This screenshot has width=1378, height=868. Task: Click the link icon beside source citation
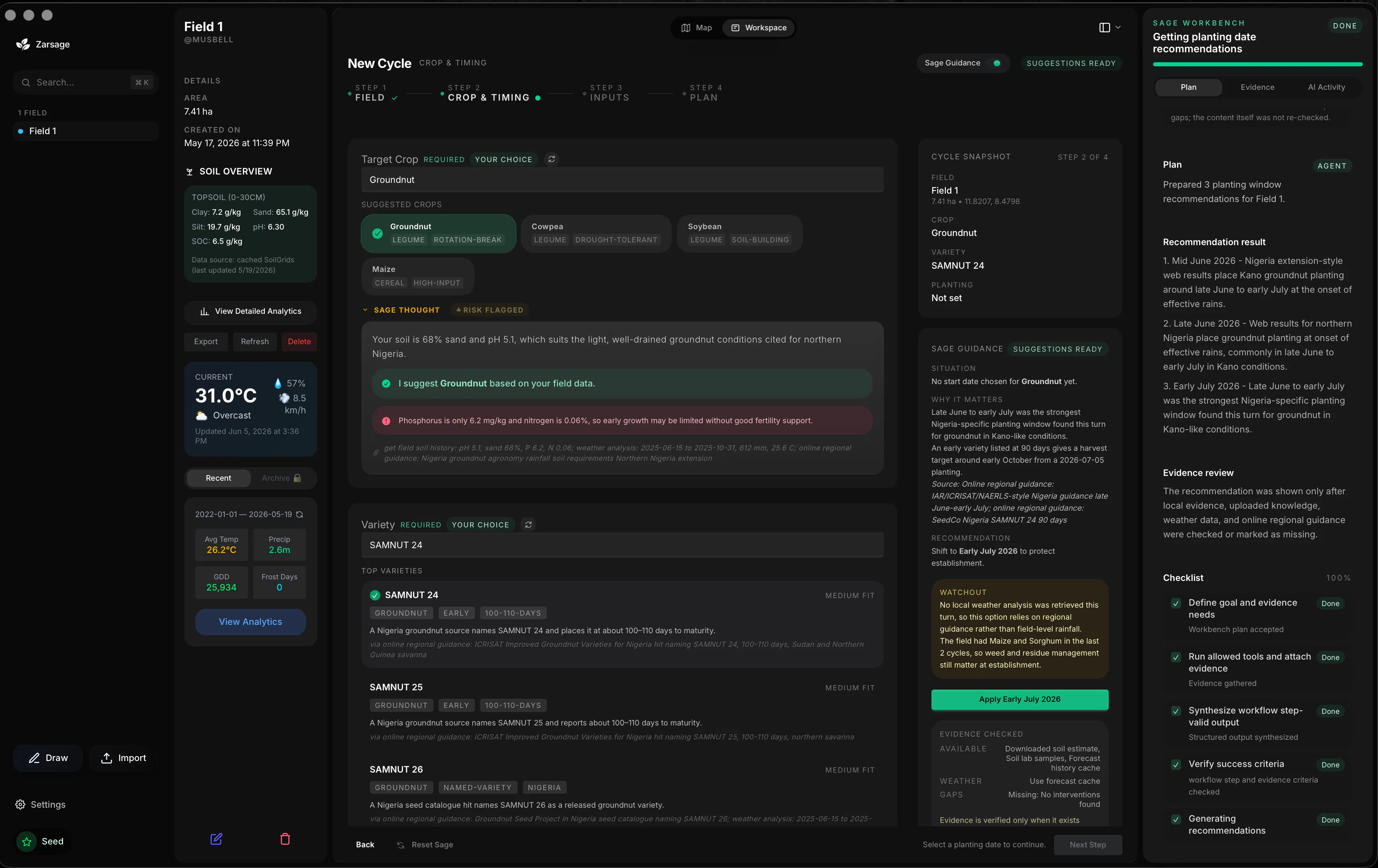pos(376,453)
